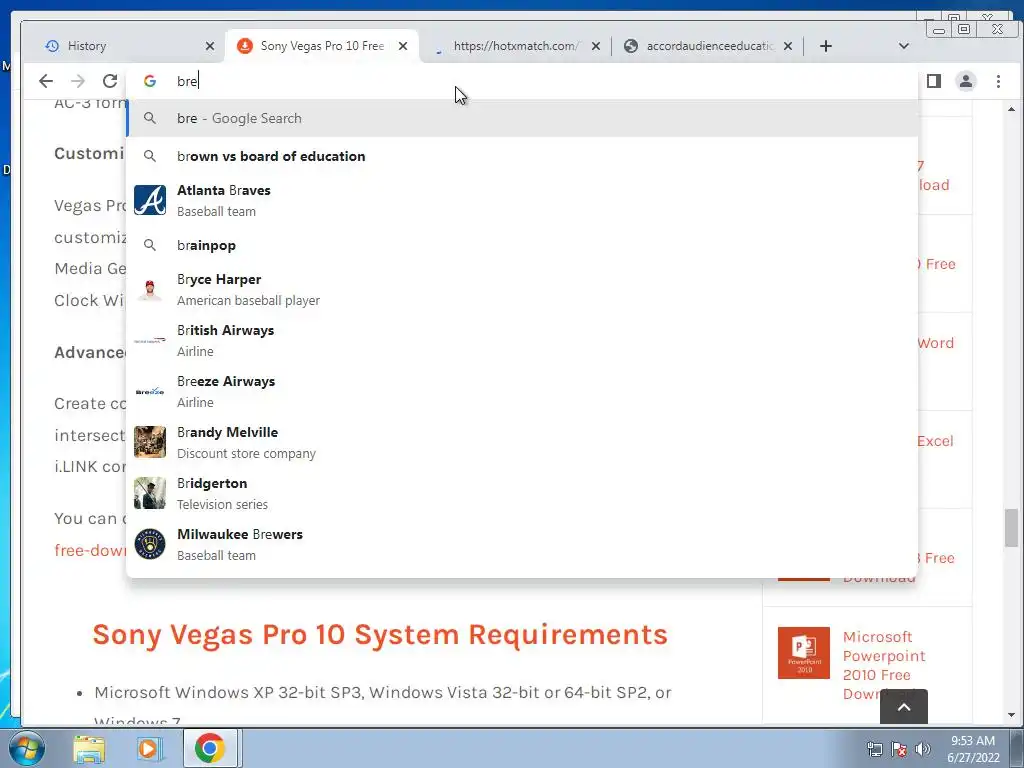Open the partially hidden Word sidebar link
Viewport: 1024px width, 768px height.
coord(935,343)
